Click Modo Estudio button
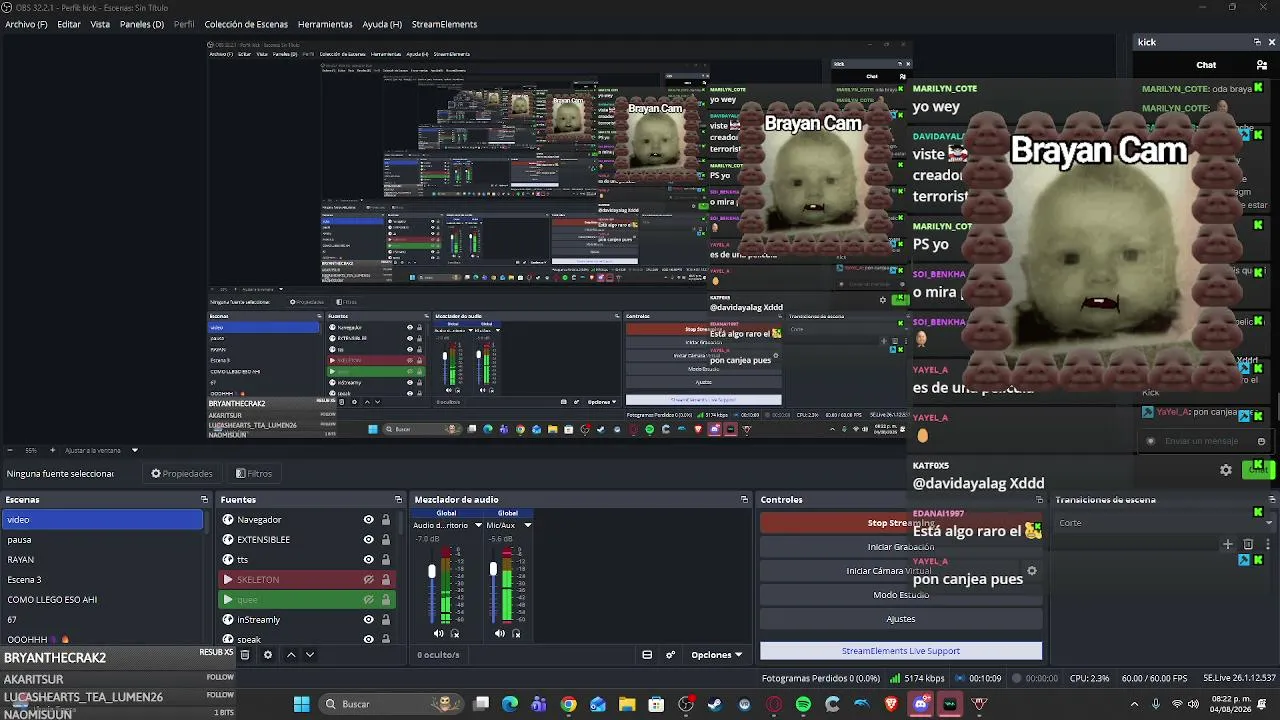1280x720 pixels. point(901,595)
